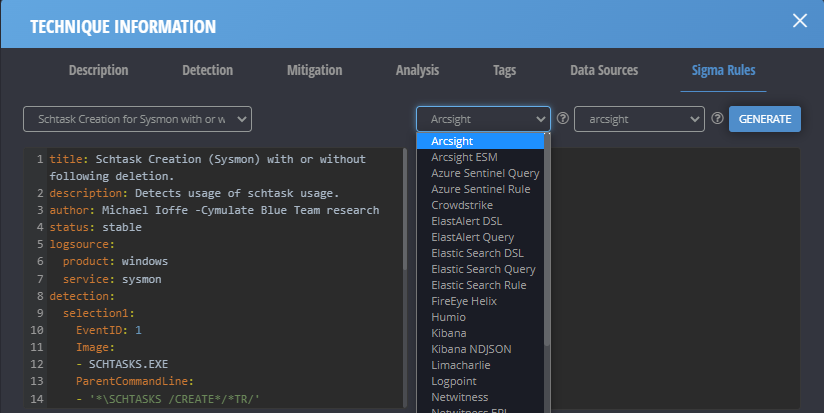Screen dimensions: 824x413
Task: Open the lowercase arcsight config dropdown
Action: (x=639, y=119)
